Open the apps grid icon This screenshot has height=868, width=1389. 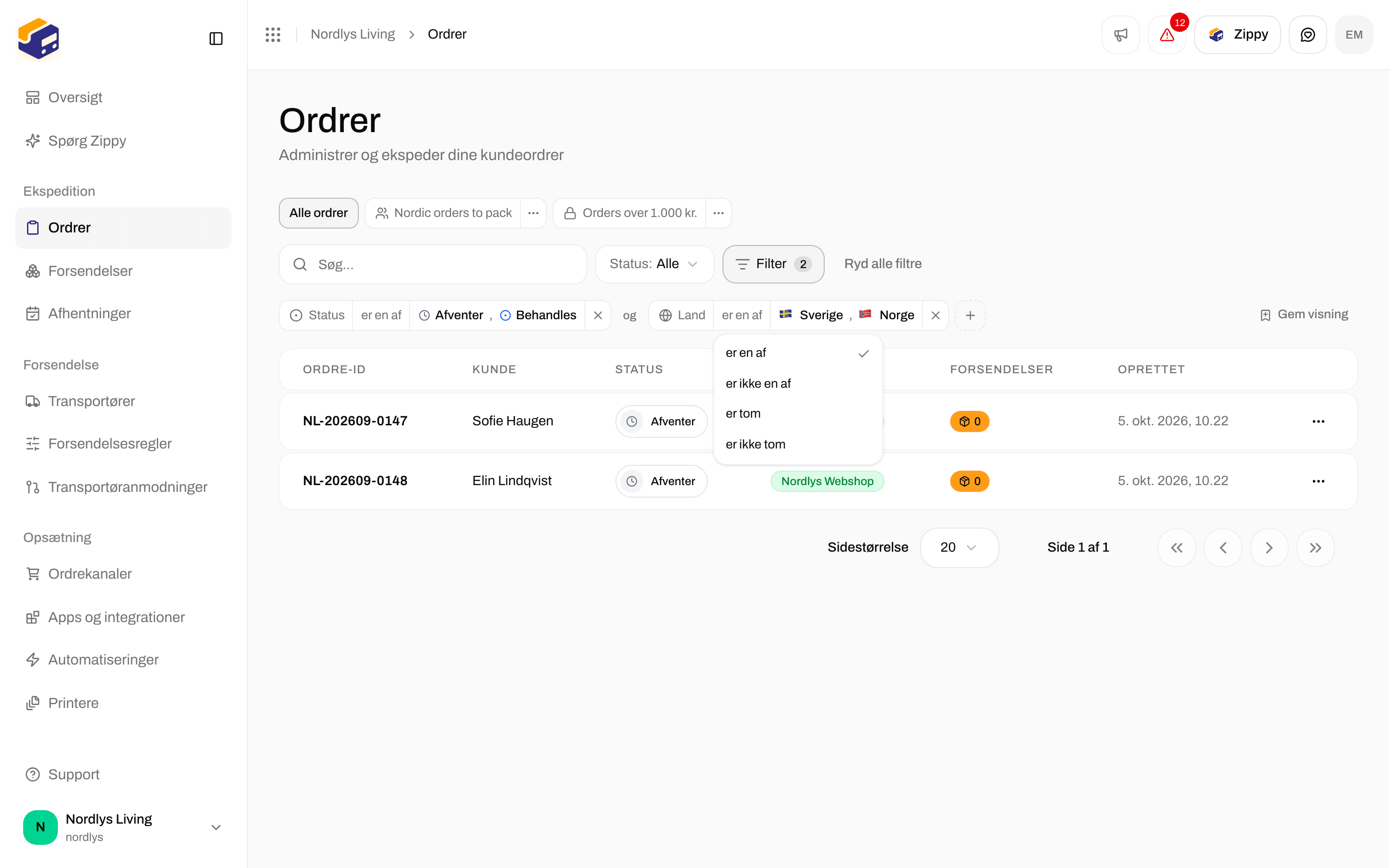click(x=272, y=34)
